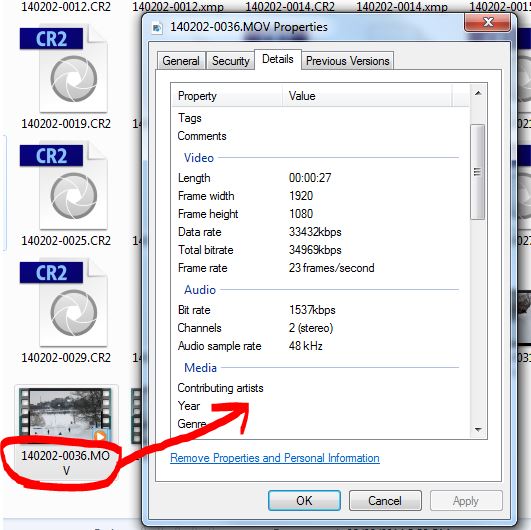
Task: Confirm with the OK button
Action: tap(304, 501)
